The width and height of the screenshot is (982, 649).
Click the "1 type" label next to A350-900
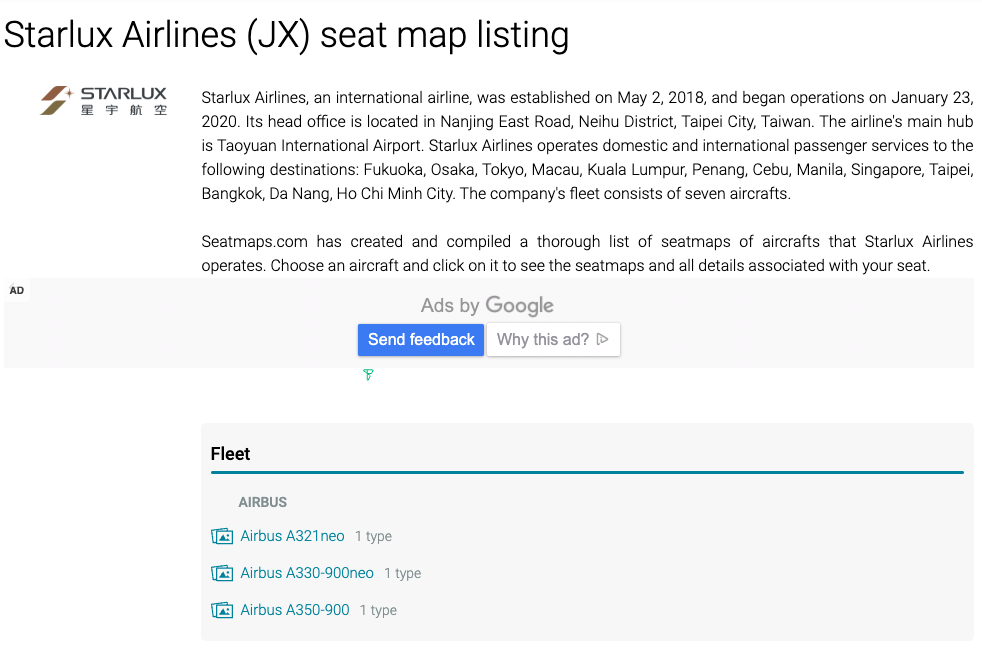378,611
